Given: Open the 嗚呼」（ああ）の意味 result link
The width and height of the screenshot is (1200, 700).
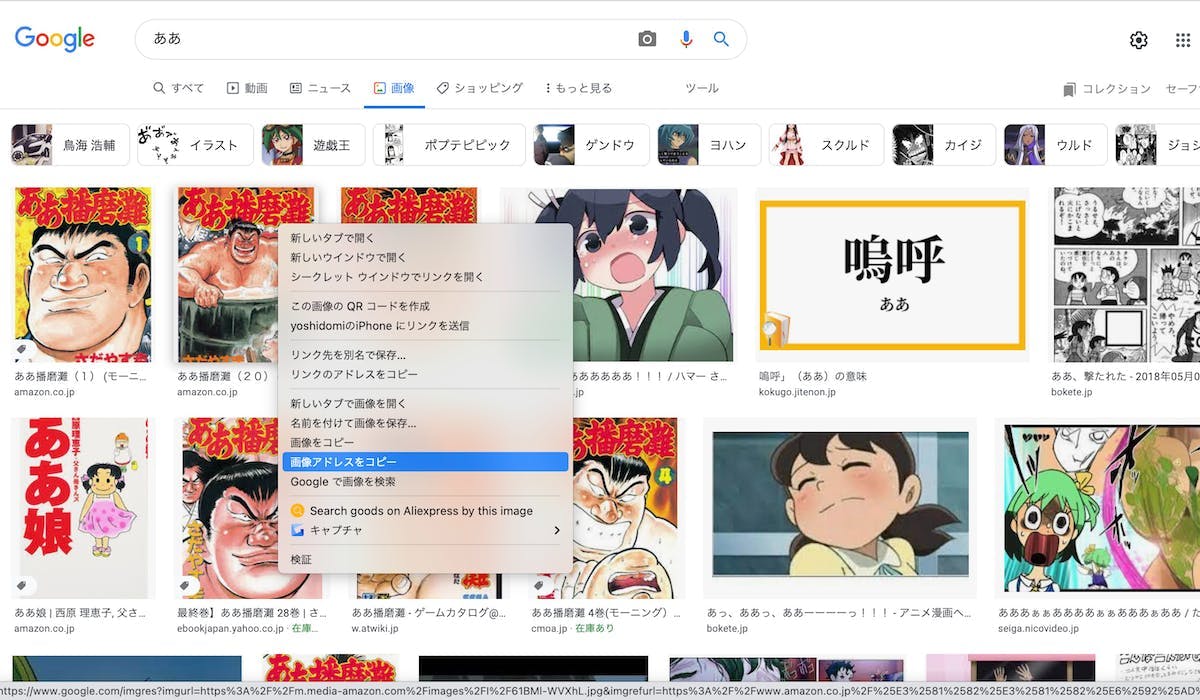Looking at the screenshot, I should [x=813, y=377].
